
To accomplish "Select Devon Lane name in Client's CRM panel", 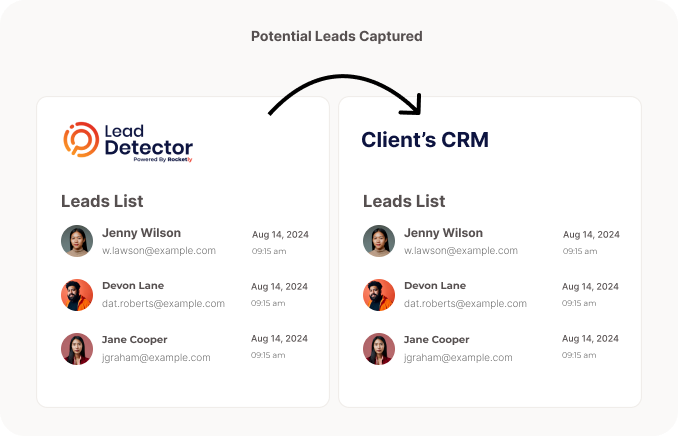I will (x=435, y=285).
